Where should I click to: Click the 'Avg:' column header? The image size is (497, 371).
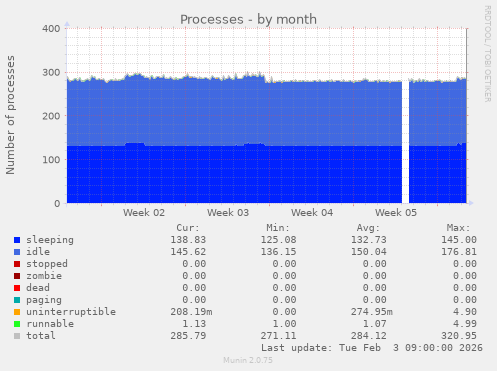point(368,228)
